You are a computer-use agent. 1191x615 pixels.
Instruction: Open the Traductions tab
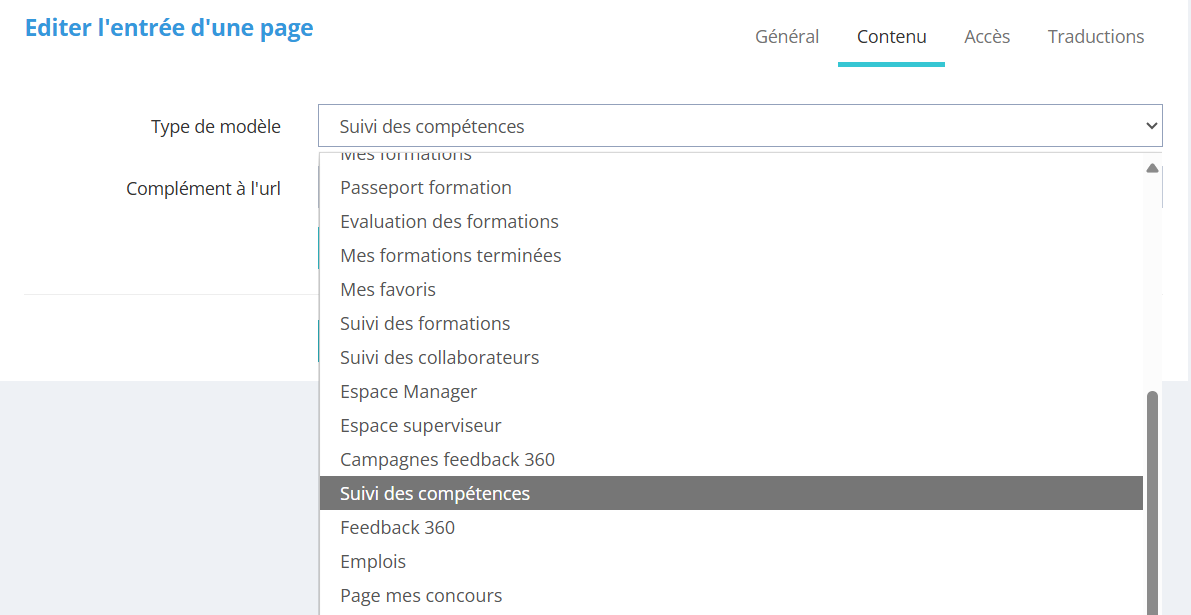(1095, 37)
